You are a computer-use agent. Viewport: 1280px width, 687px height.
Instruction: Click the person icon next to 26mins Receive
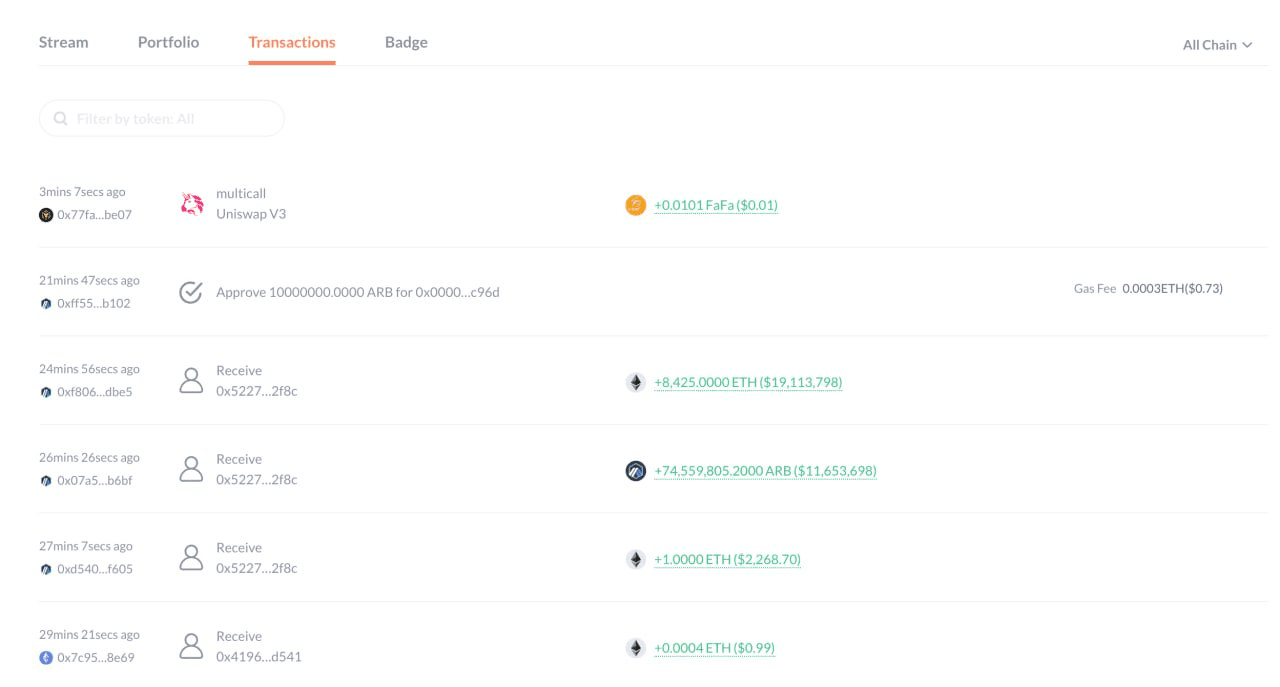pyautogui.click(x=191, y=470)
